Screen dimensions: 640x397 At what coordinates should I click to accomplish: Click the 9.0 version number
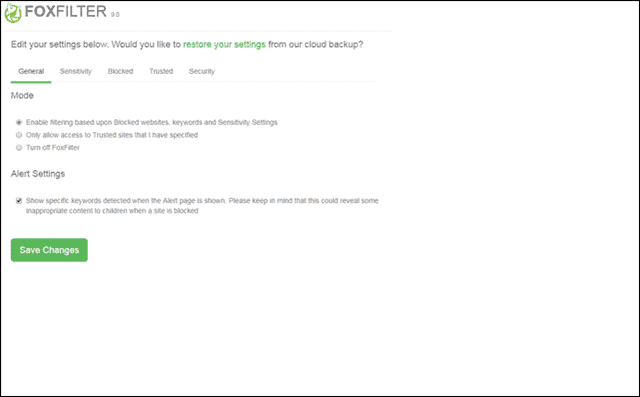click(115, 15)
